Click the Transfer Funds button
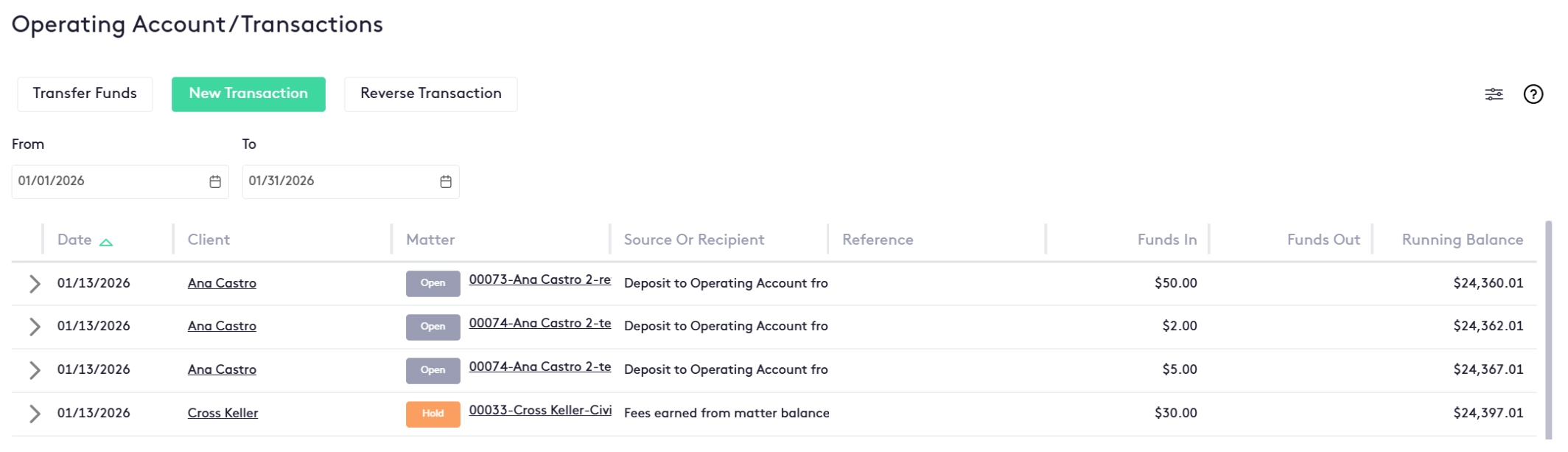 85,94
